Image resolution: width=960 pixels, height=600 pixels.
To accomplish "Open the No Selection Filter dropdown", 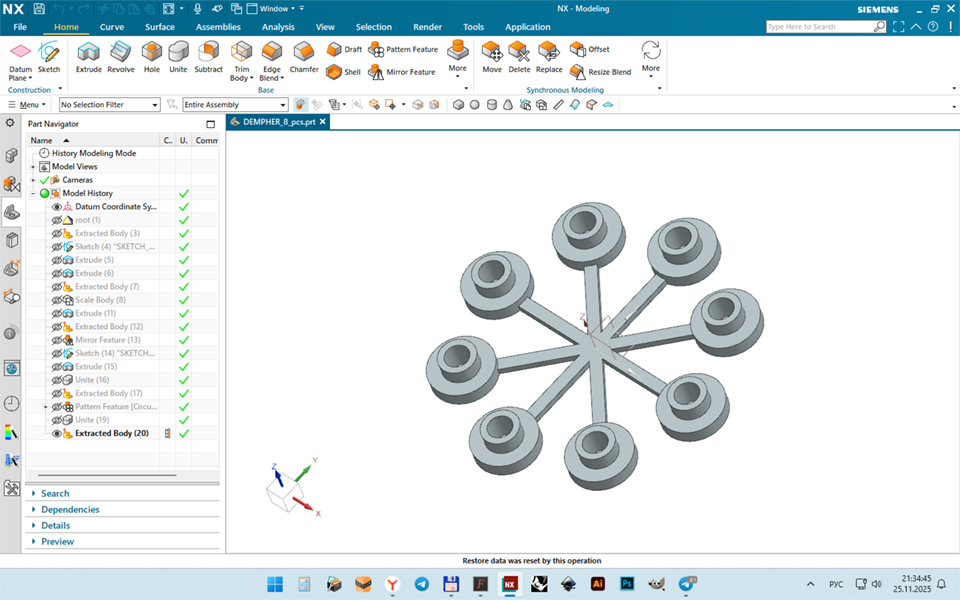I will point(110,105).
